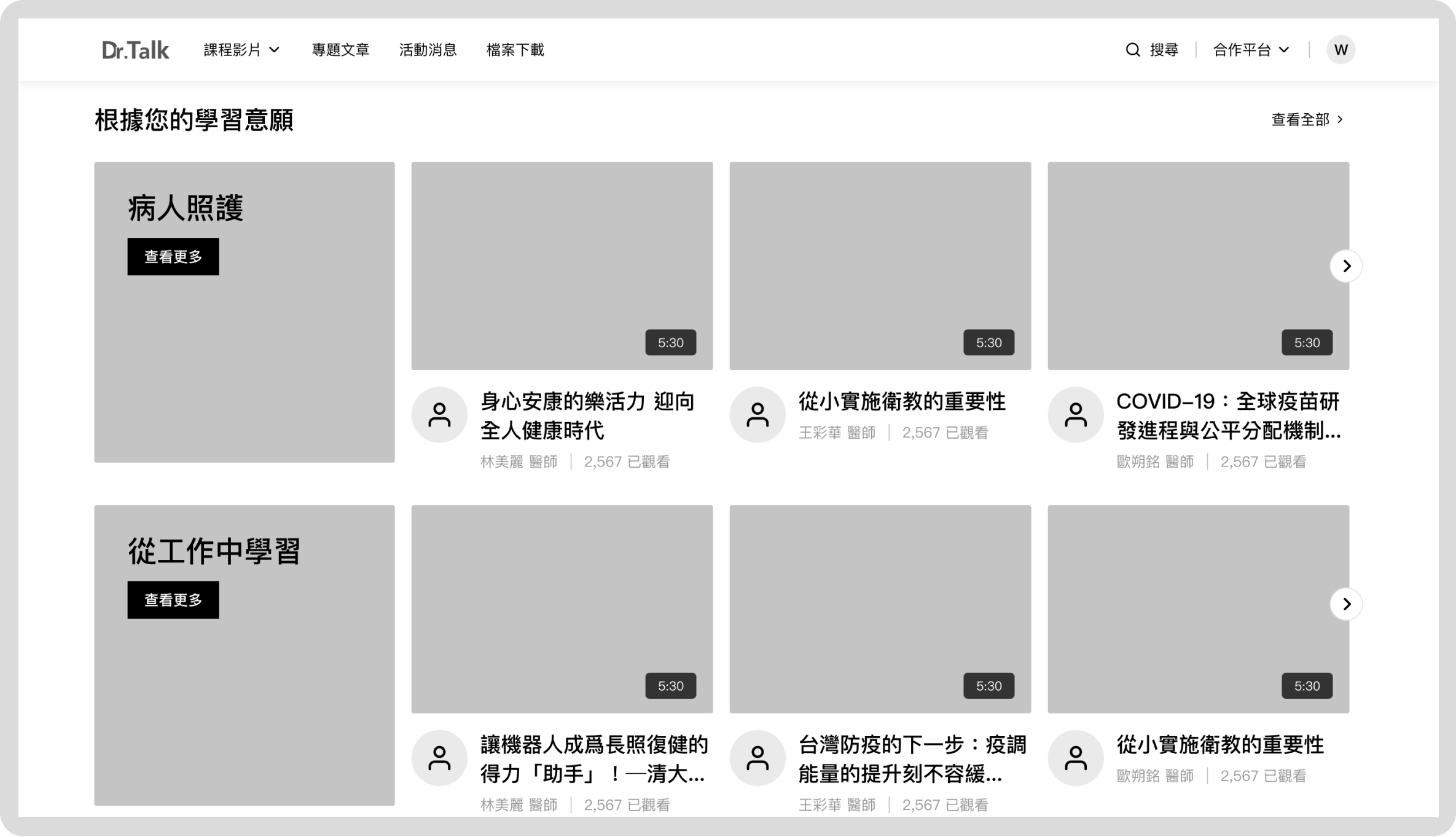Go to the 專題文章 menu item
The height and width of the screenshot is (837, 1456).
click(x=340, y=50)
